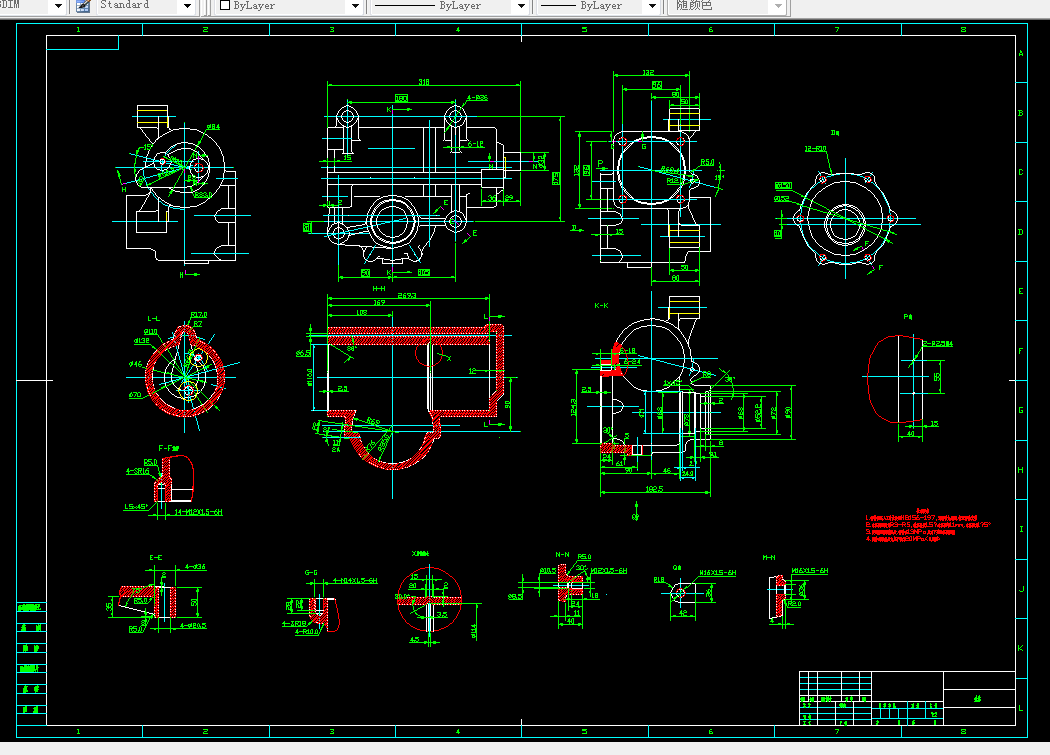Screen dimensions: 1050x755
Task: Open the DIM dimension style dropdown
Action: pos(58,6)
